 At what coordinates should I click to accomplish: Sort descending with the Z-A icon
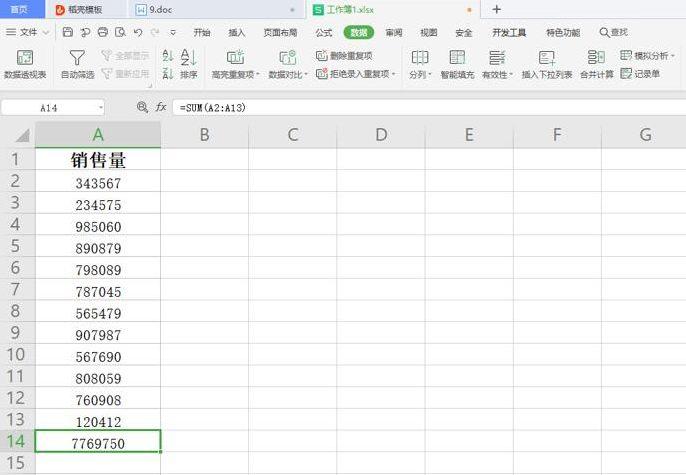[x=168, y=73]
